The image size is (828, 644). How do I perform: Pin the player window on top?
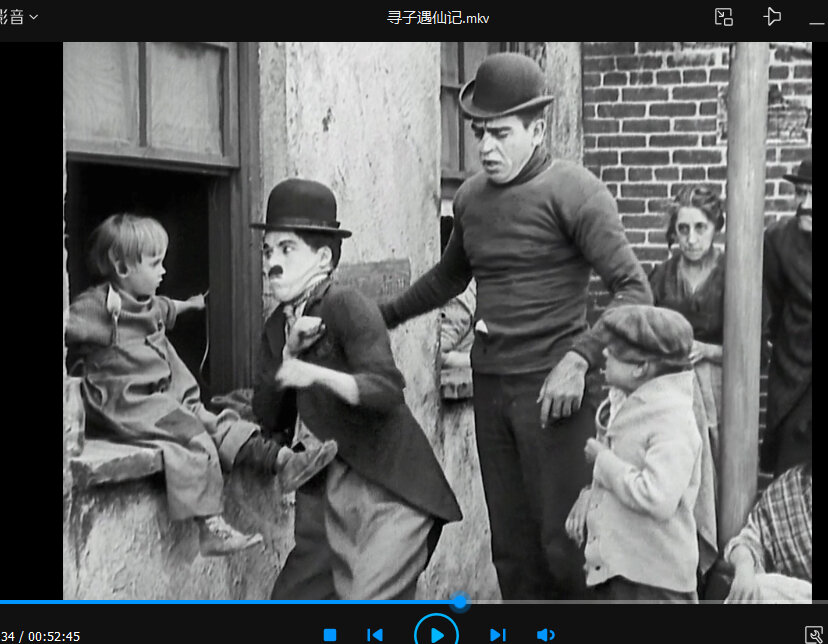click(x=772, y=16)
